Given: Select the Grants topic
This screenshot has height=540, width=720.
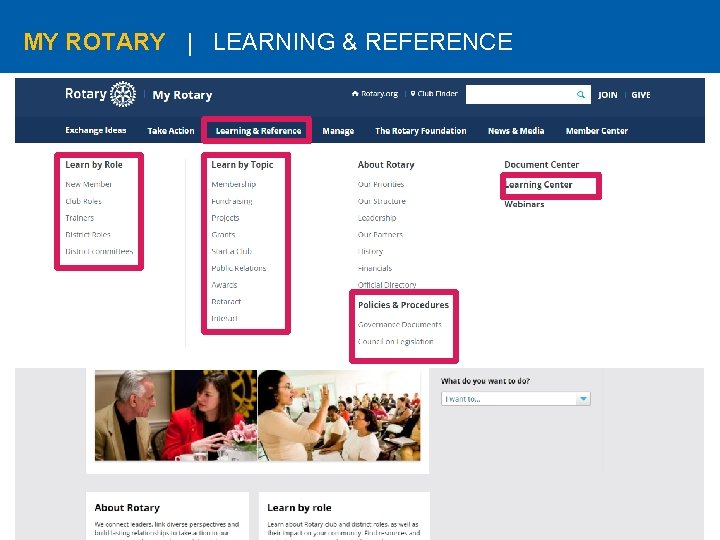Looking at the screenshot, I should point(223,235).
